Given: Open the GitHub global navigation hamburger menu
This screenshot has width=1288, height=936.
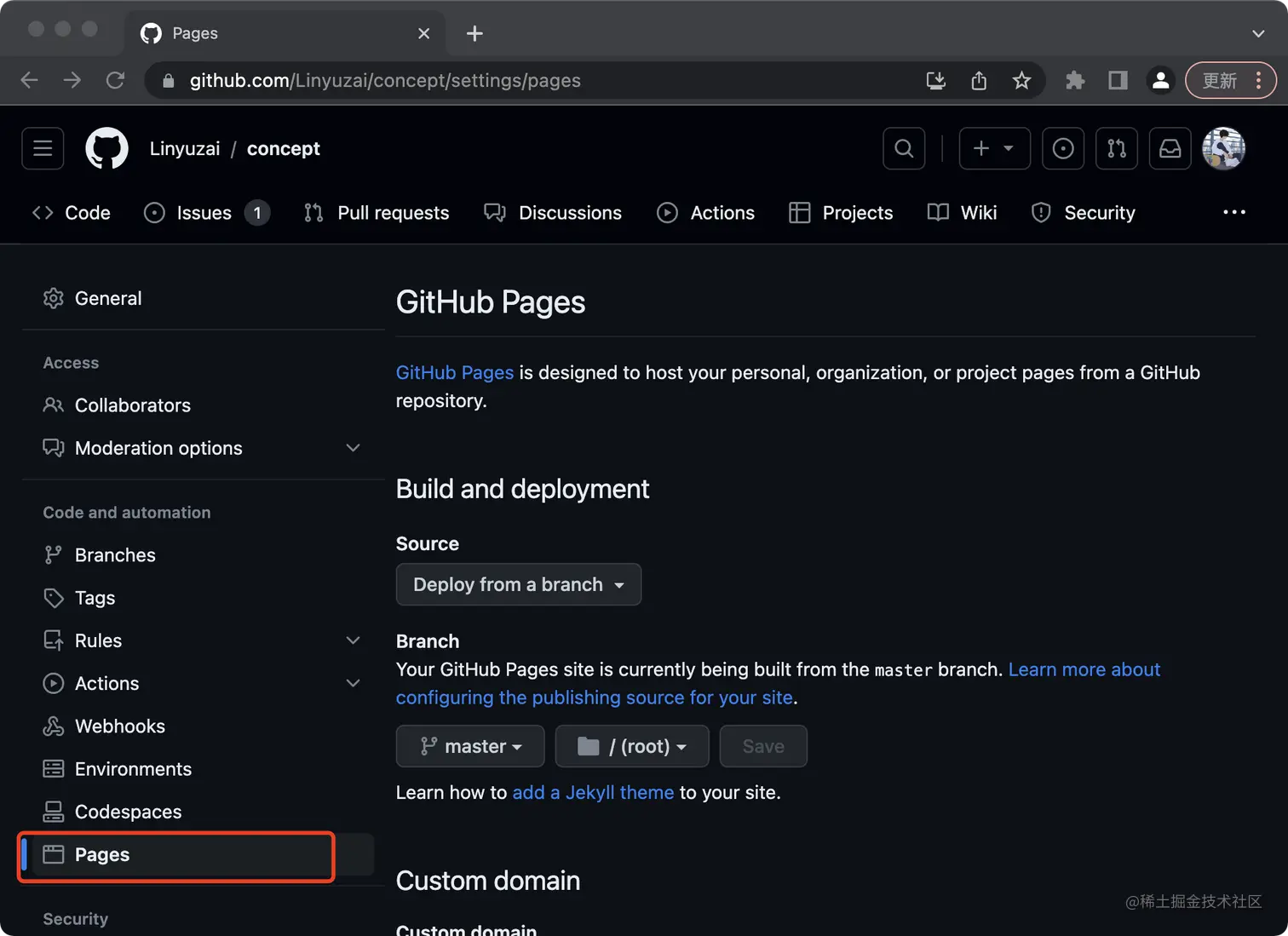Looking at the screenshot, I should click(43, 148).
